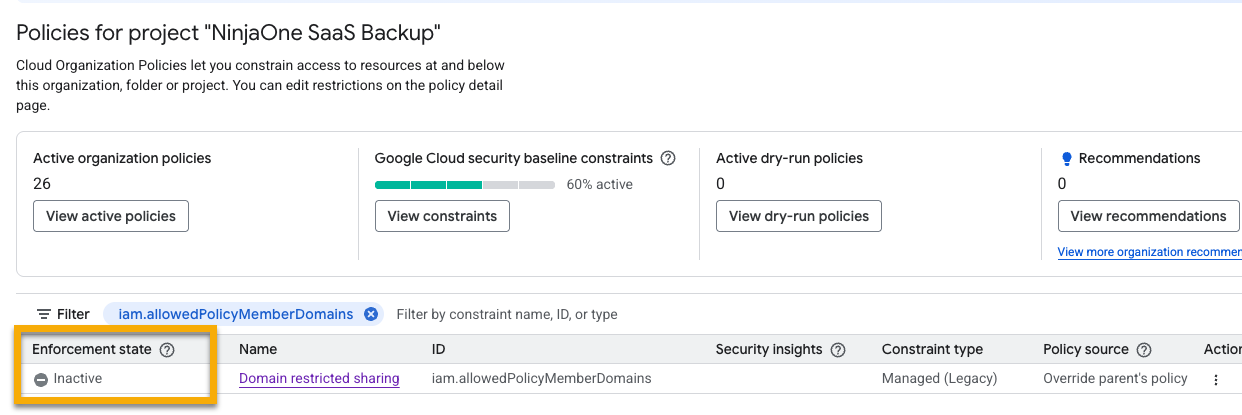Select the iam.allowedPolicyMemberDomains ID cell
The width and height of the screenshot is (1242, 415).
pyautogui.click(x=541, y=379)
